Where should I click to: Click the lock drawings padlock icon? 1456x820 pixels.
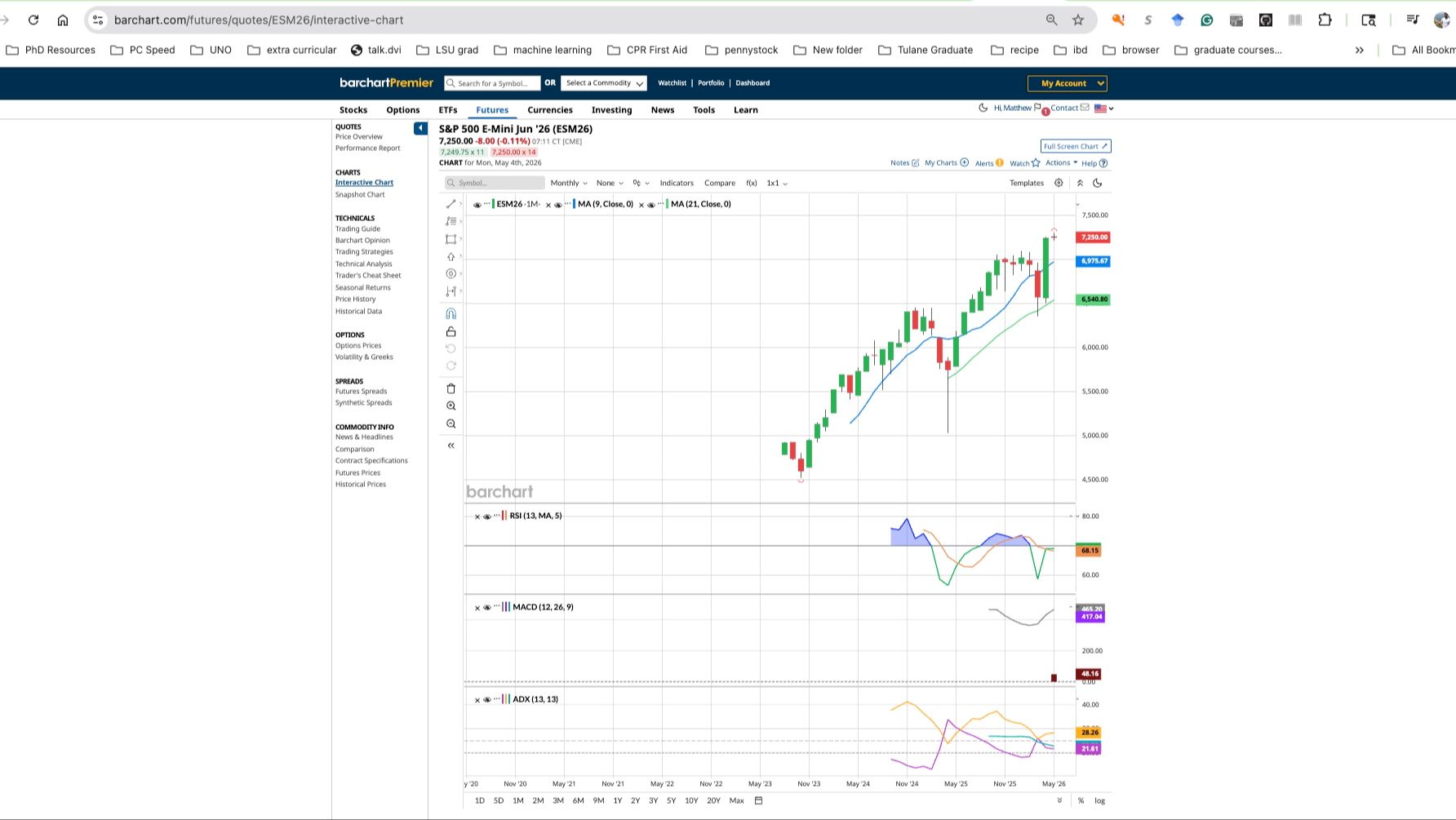coord(451,331)
